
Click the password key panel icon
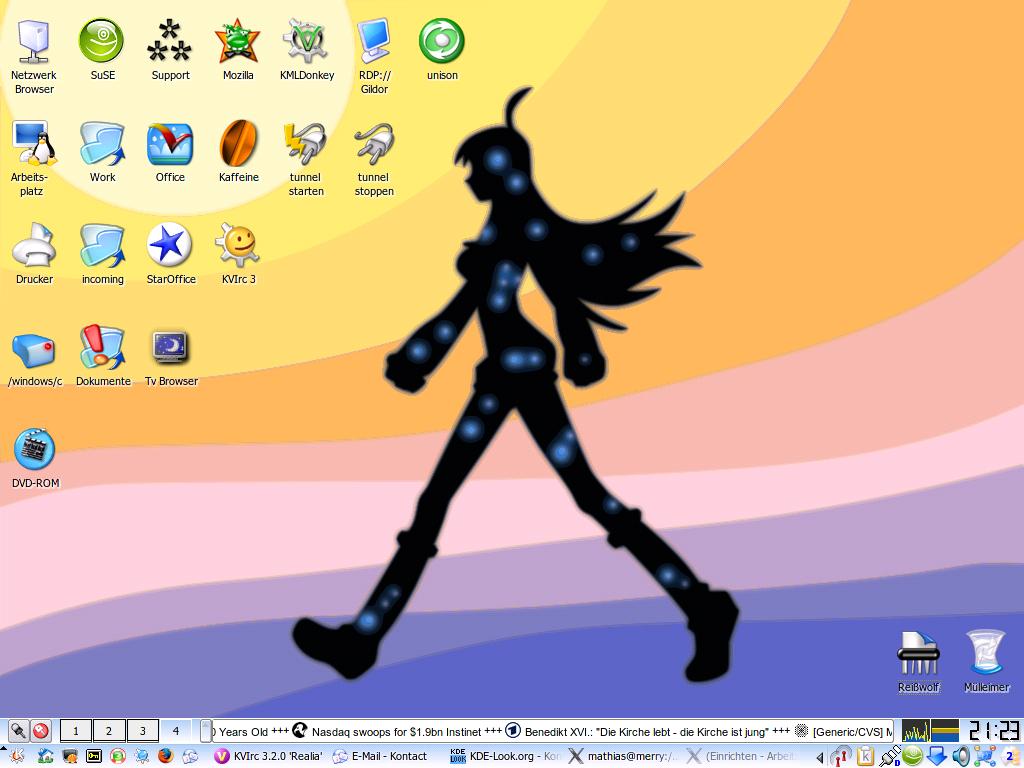[x=94, y=756]
